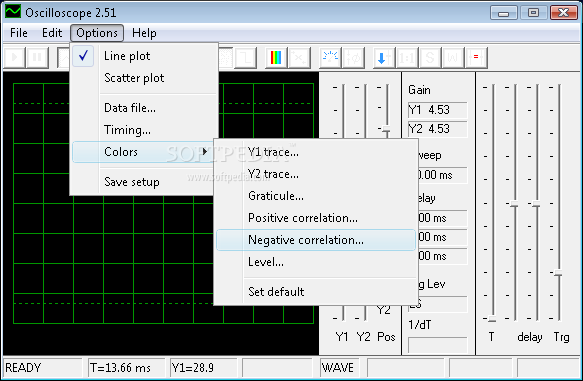Screen dimensions: 583x381
Task: Click the T slider thumb
Action: point(492,319)
